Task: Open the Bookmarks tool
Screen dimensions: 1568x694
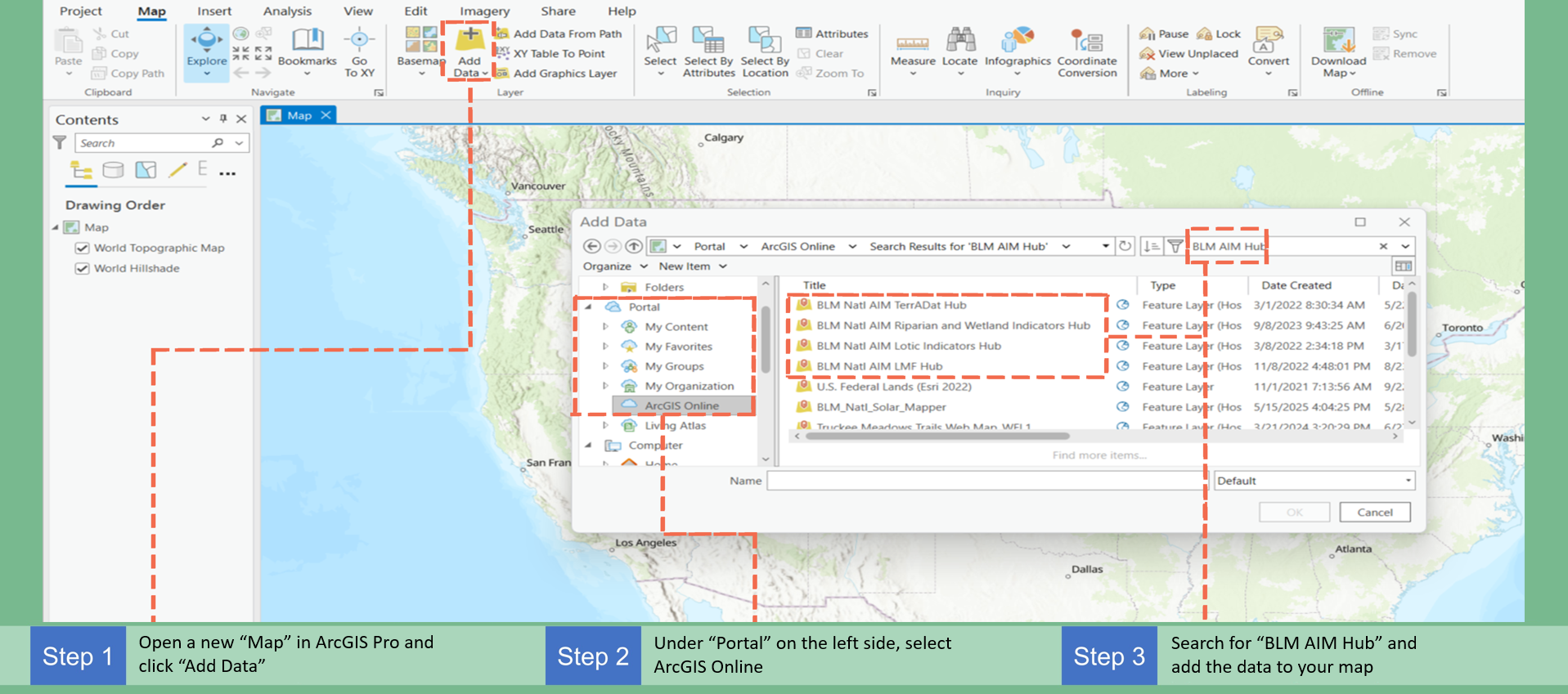Action: tap(307, 43)
